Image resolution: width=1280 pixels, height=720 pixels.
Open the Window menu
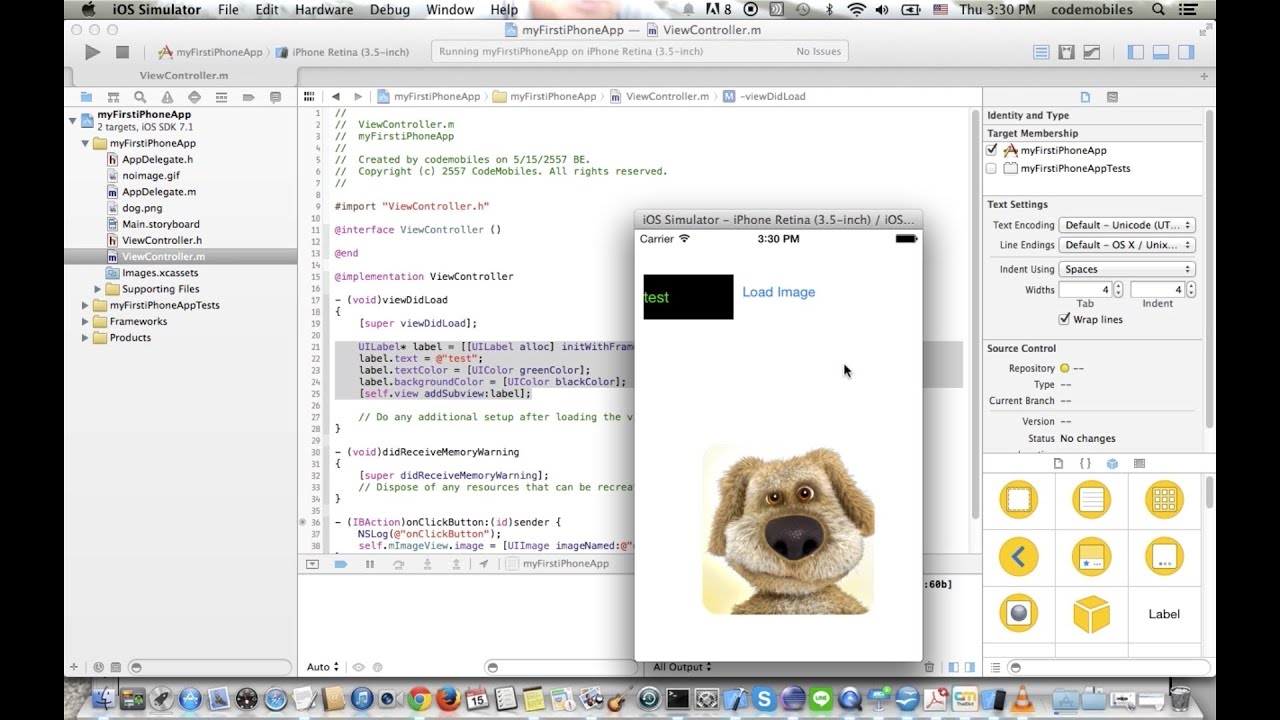point(450,10)
